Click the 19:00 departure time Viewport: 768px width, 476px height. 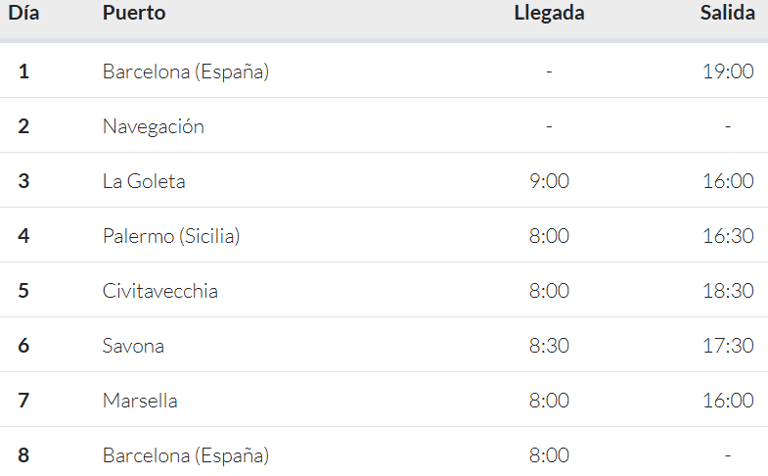[x=728, y=71]
